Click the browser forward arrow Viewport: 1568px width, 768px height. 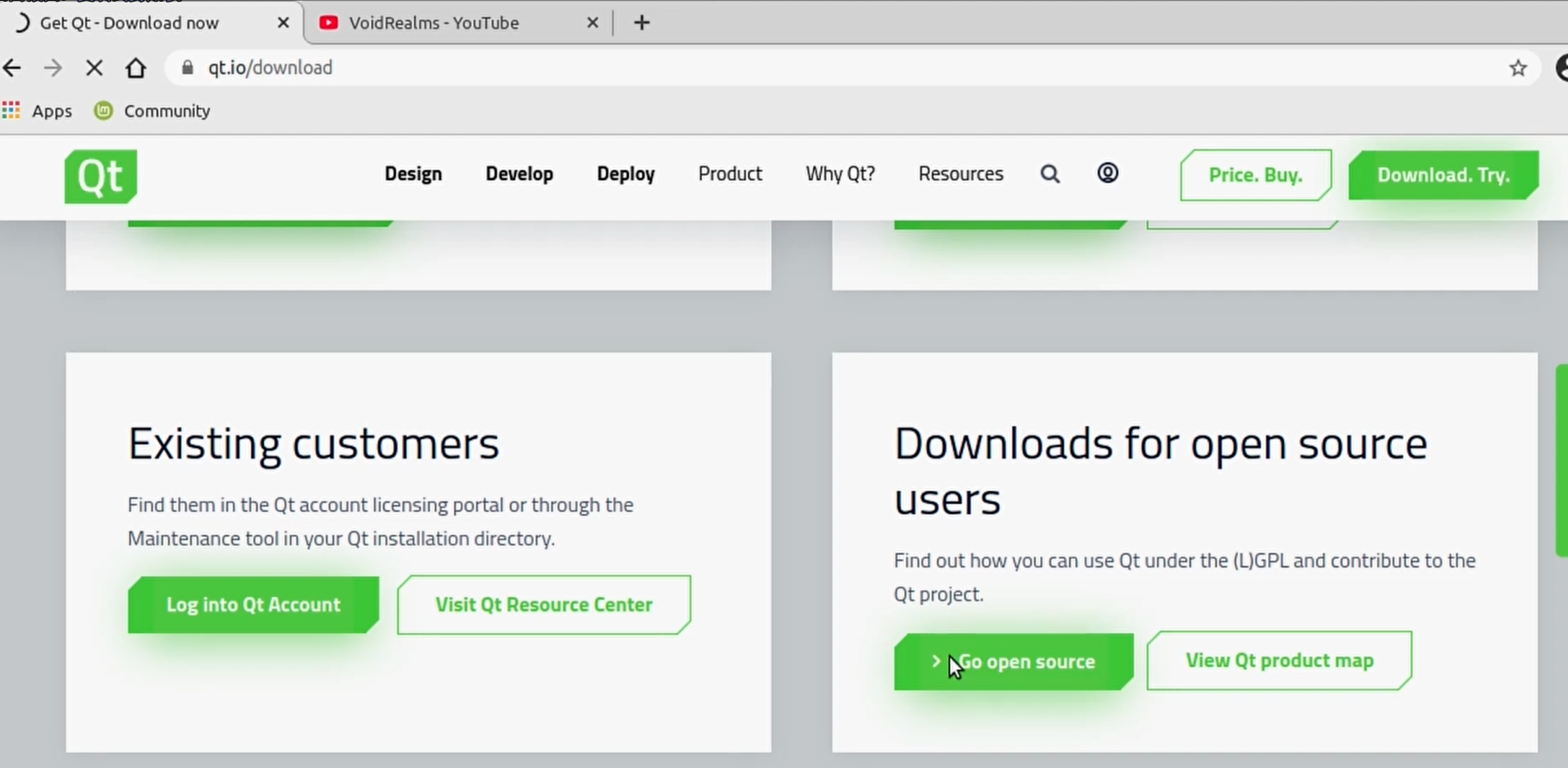[x=53, y=67]
